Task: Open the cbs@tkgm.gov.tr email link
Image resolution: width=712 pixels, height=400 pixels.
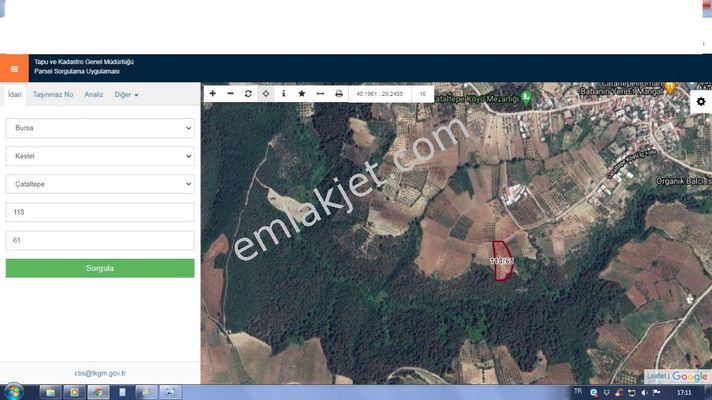Action: [x=100, y=373]
